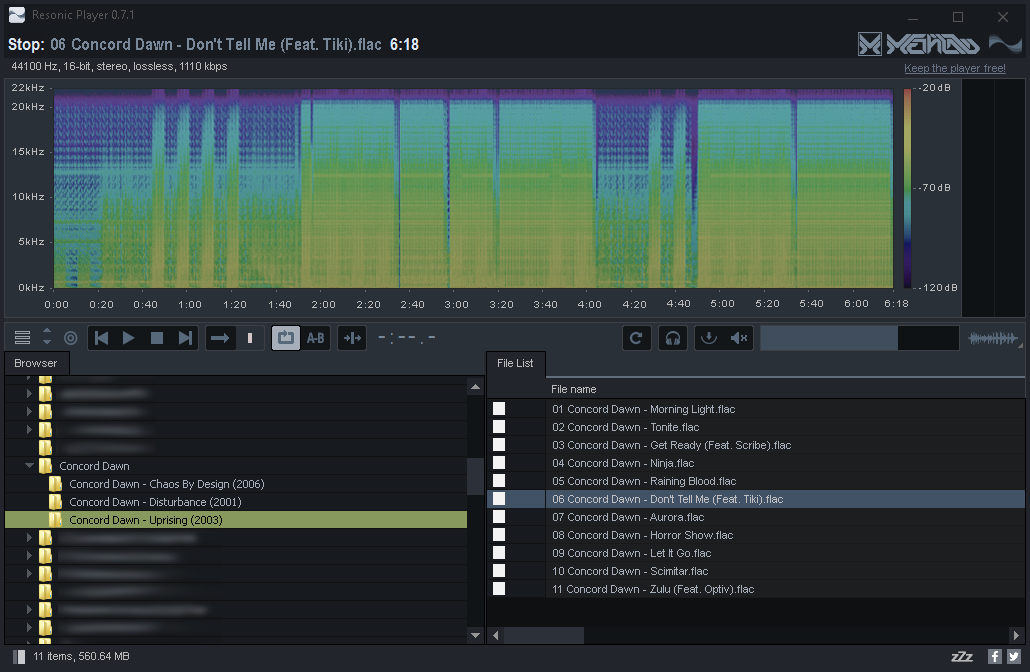Click the browser scrollbar up arrow

pyautogui.click(x=475, y=387)
